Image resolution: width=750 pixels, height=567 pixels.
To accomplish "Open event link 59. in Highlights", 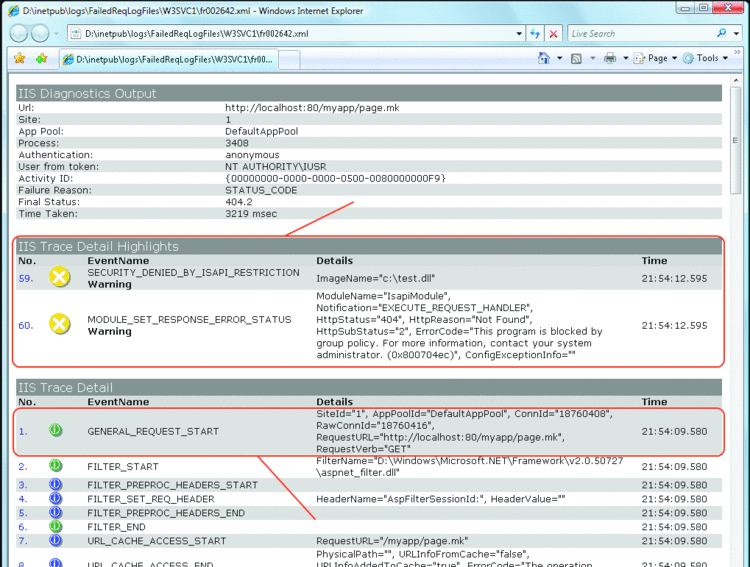I will [25, 278].
